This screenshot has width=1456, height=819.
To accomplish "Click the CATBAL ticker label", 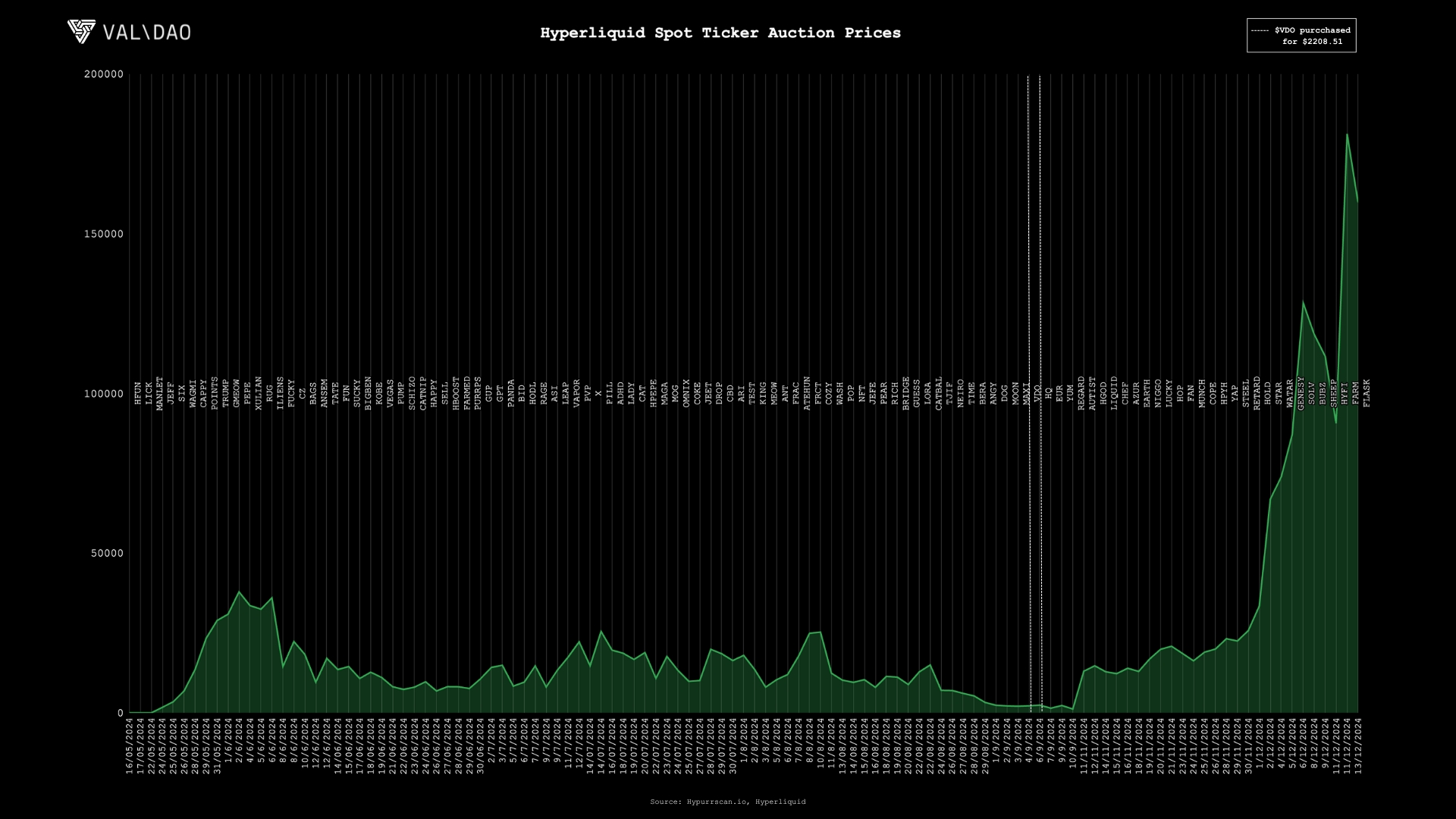I will [x=940, y=394].
